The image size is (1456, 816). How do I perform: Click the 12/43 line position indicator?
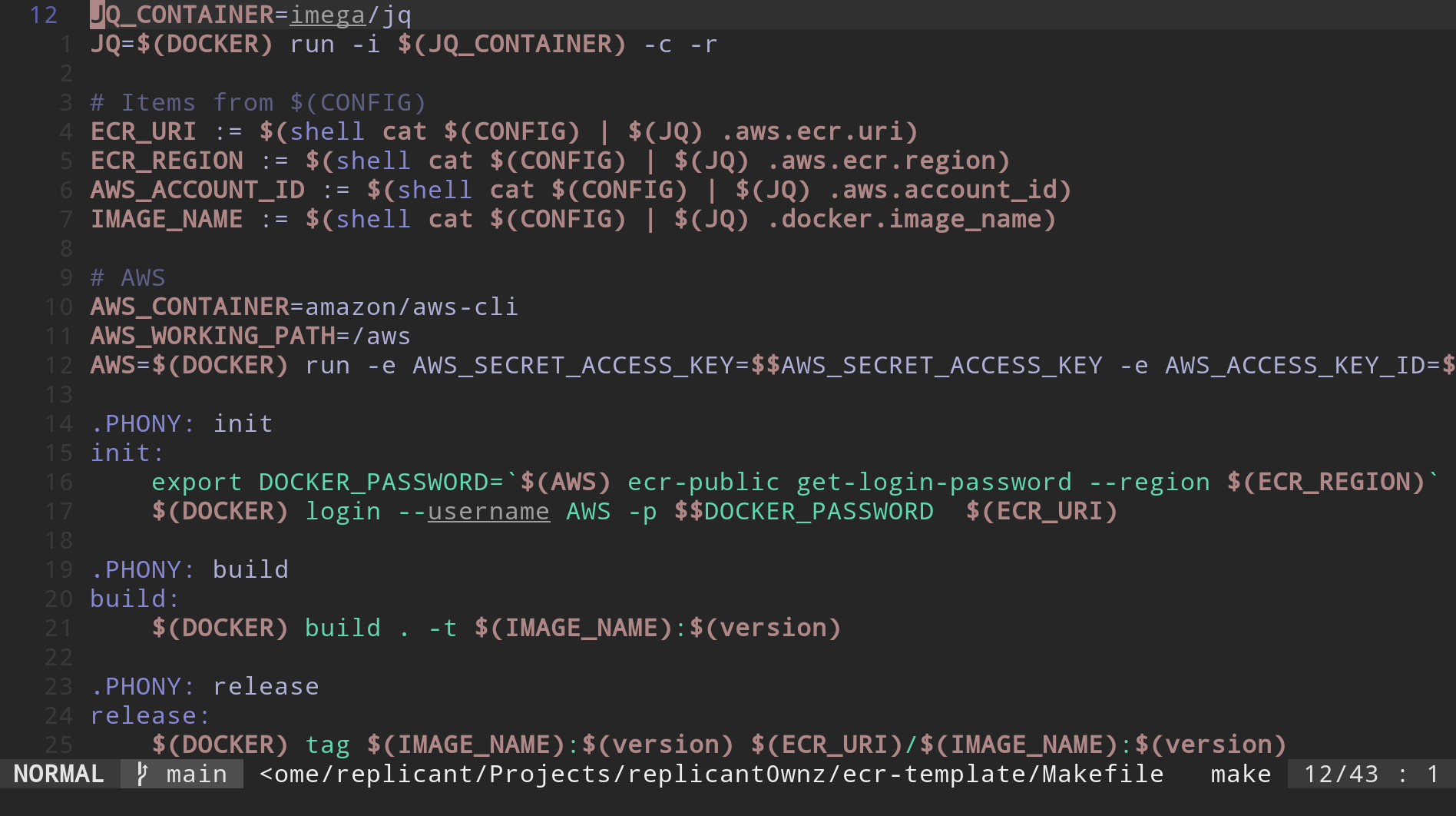[x=1341, y=774]
